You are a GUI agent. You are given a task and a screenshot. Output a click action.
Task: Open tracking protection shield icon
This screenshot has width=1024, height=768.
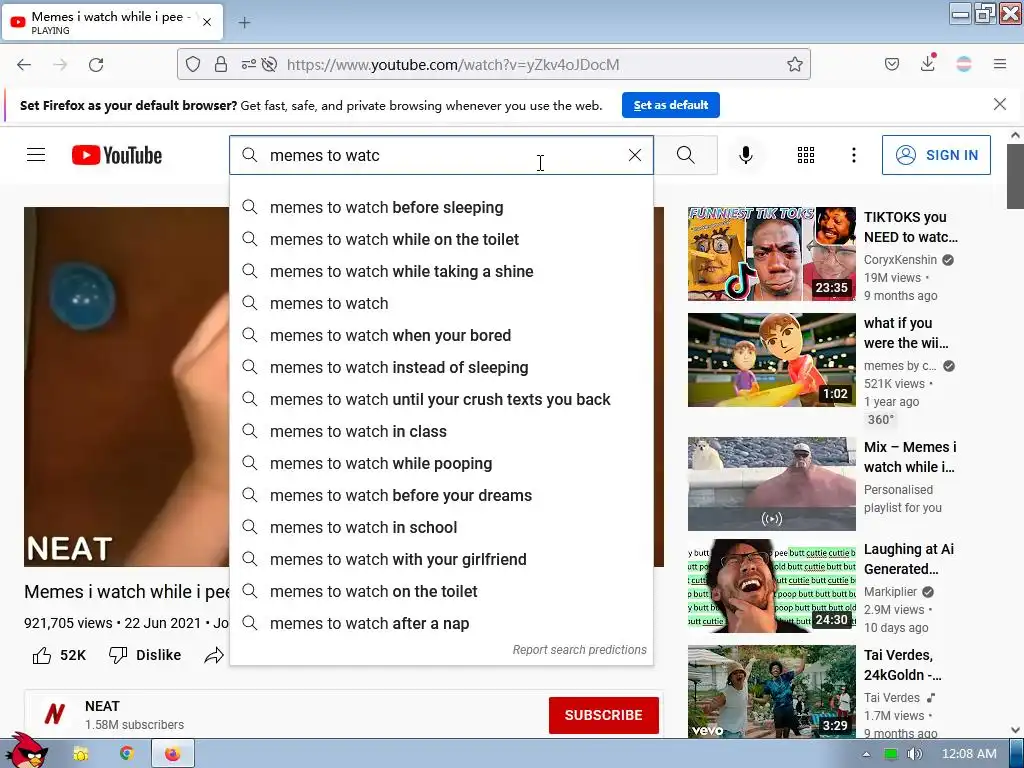(193, 64)
